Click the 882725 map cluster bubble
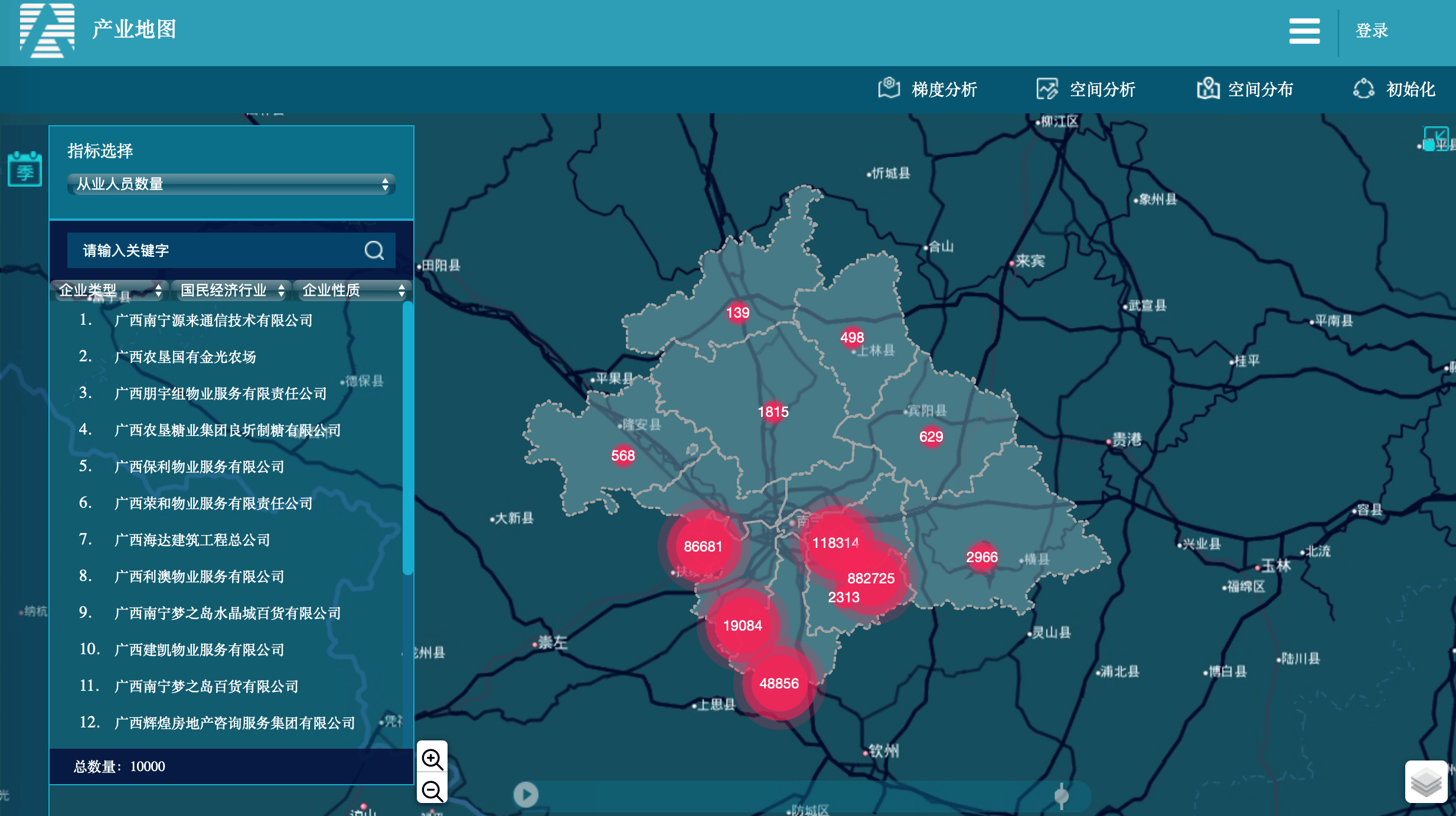This screenshot has width=1456, height=816. tap(871, 578)
